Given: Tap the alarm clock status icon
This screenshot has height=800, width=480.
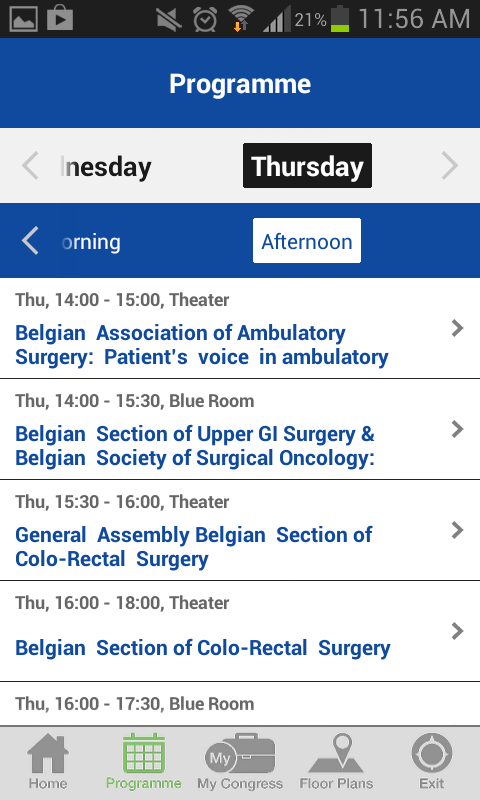Looking at the screenshot, I should pyautogui.click(x=205, y=19).
